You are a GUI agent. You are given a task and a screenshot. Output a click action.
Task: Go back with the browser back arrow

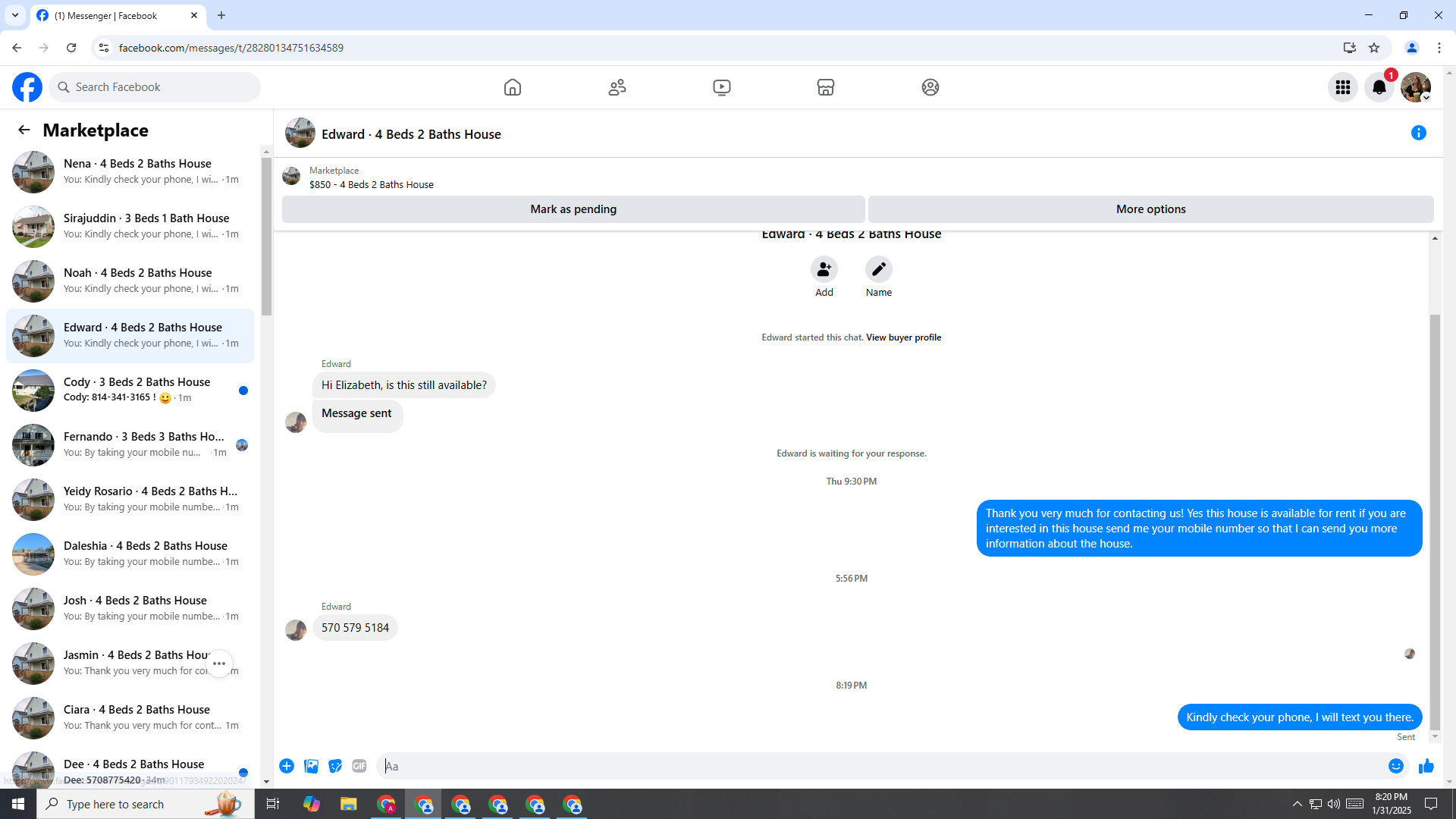point(17,48)
